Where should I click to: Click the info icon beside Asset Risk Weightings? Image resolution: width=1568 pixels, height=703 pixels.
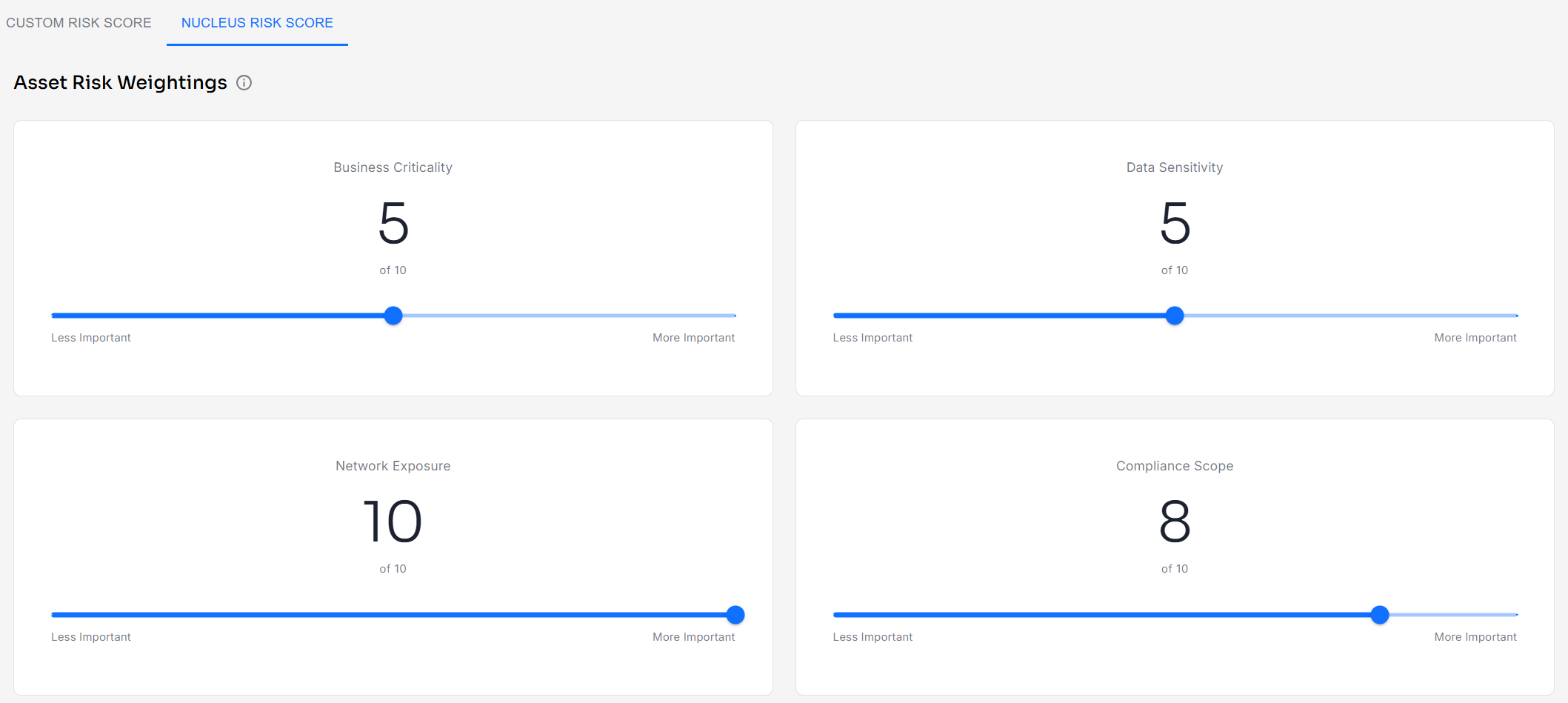pyautogui.click(x=244, y=83)
